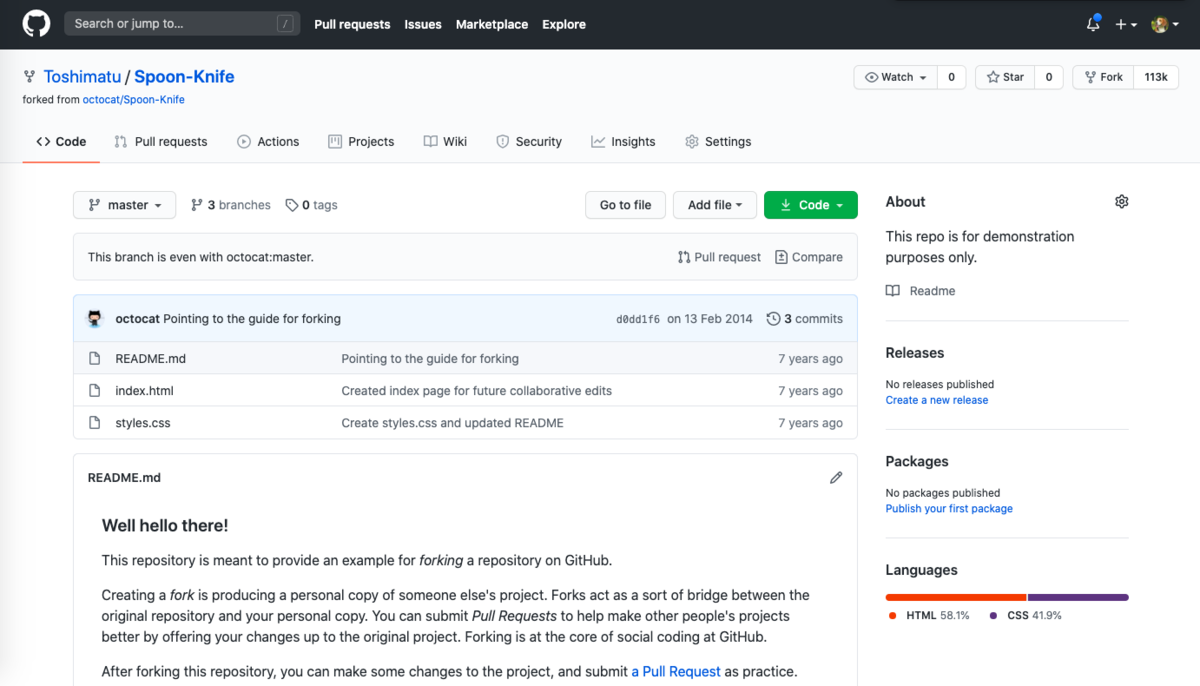Image resolution: width=1200 pixels, height=686 pixels.
Task: Click Publish your first package
Action: 949,509
